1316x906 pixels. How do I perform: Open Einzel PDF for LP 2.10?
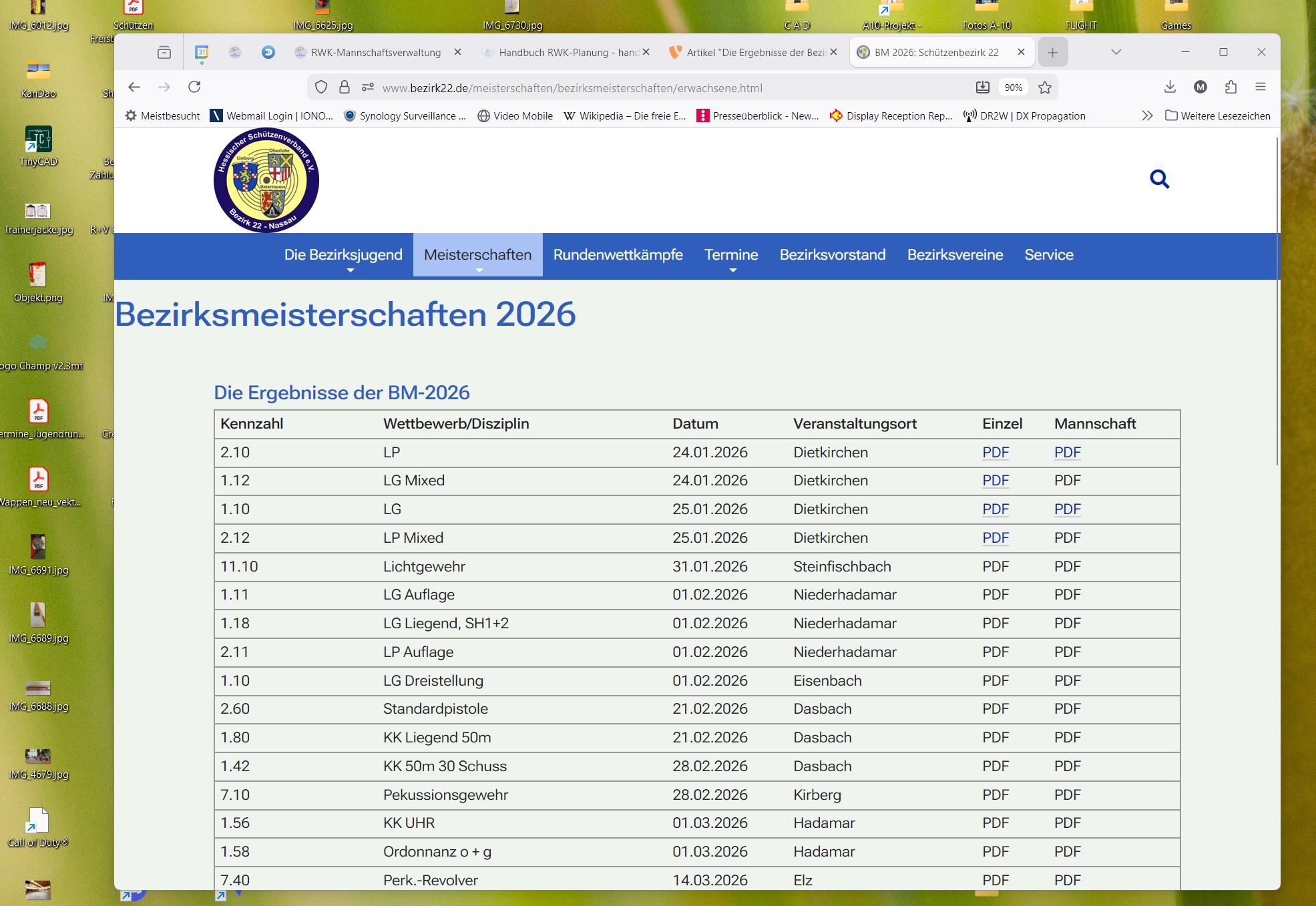[x=995, y=453]
